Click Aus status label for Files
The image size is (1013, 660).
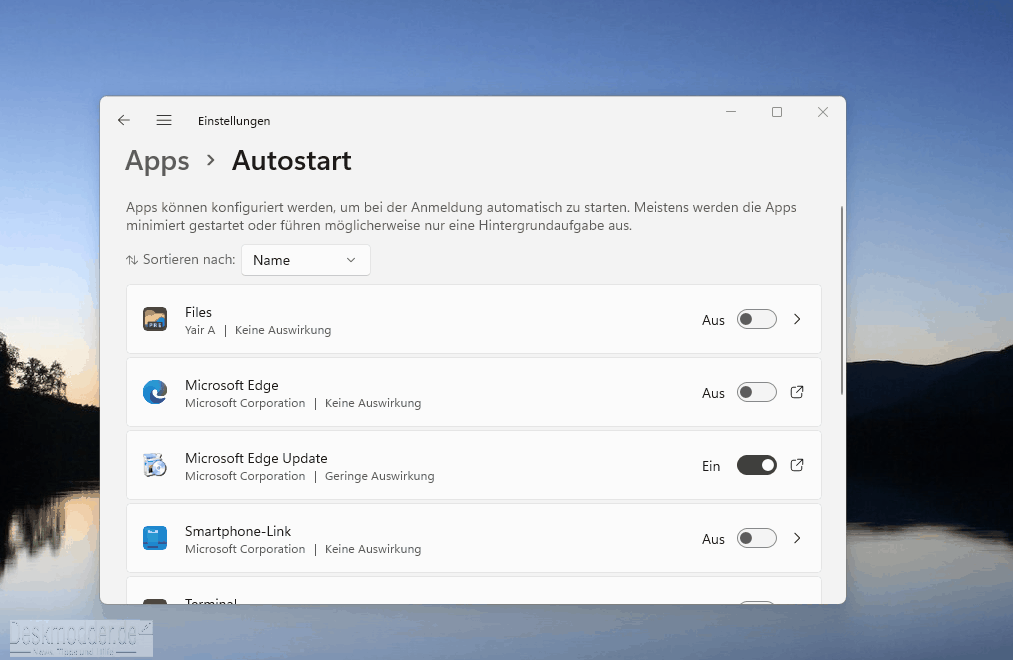coord(713,320)
